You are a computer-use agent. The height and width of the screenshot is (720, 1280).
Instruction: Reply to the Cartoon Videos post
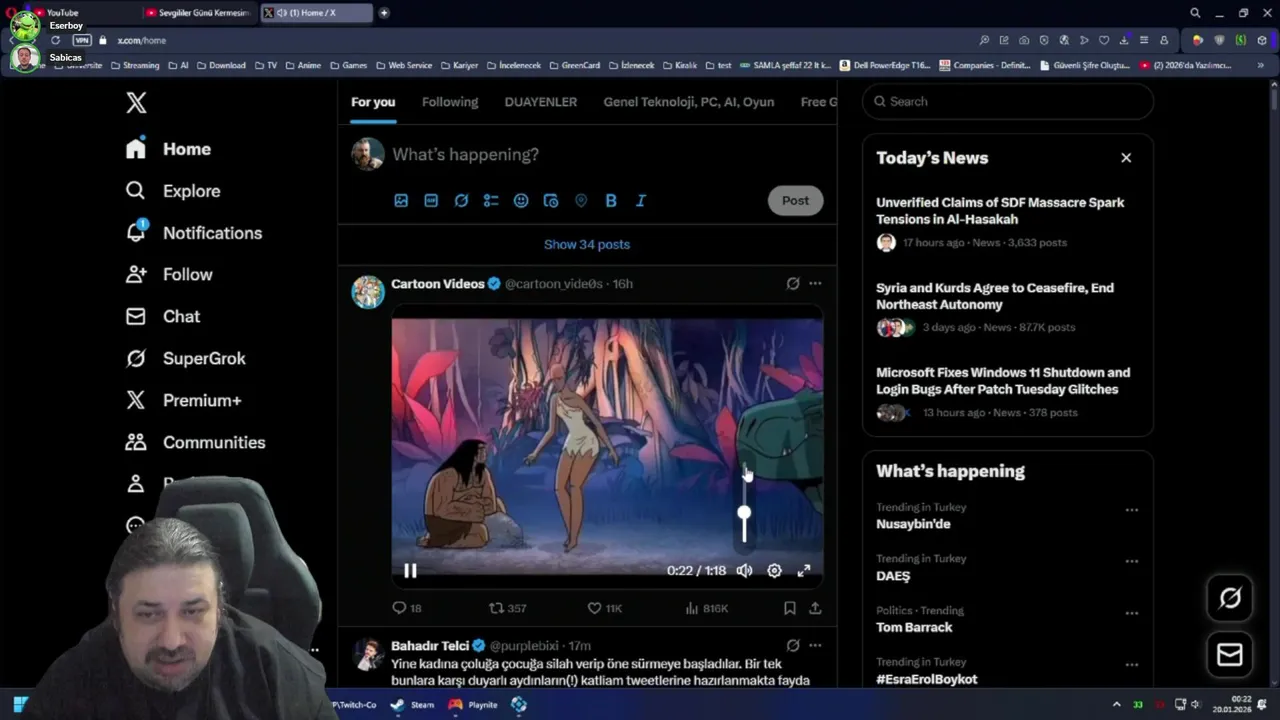pyautogui.click(x=406, y=608)
